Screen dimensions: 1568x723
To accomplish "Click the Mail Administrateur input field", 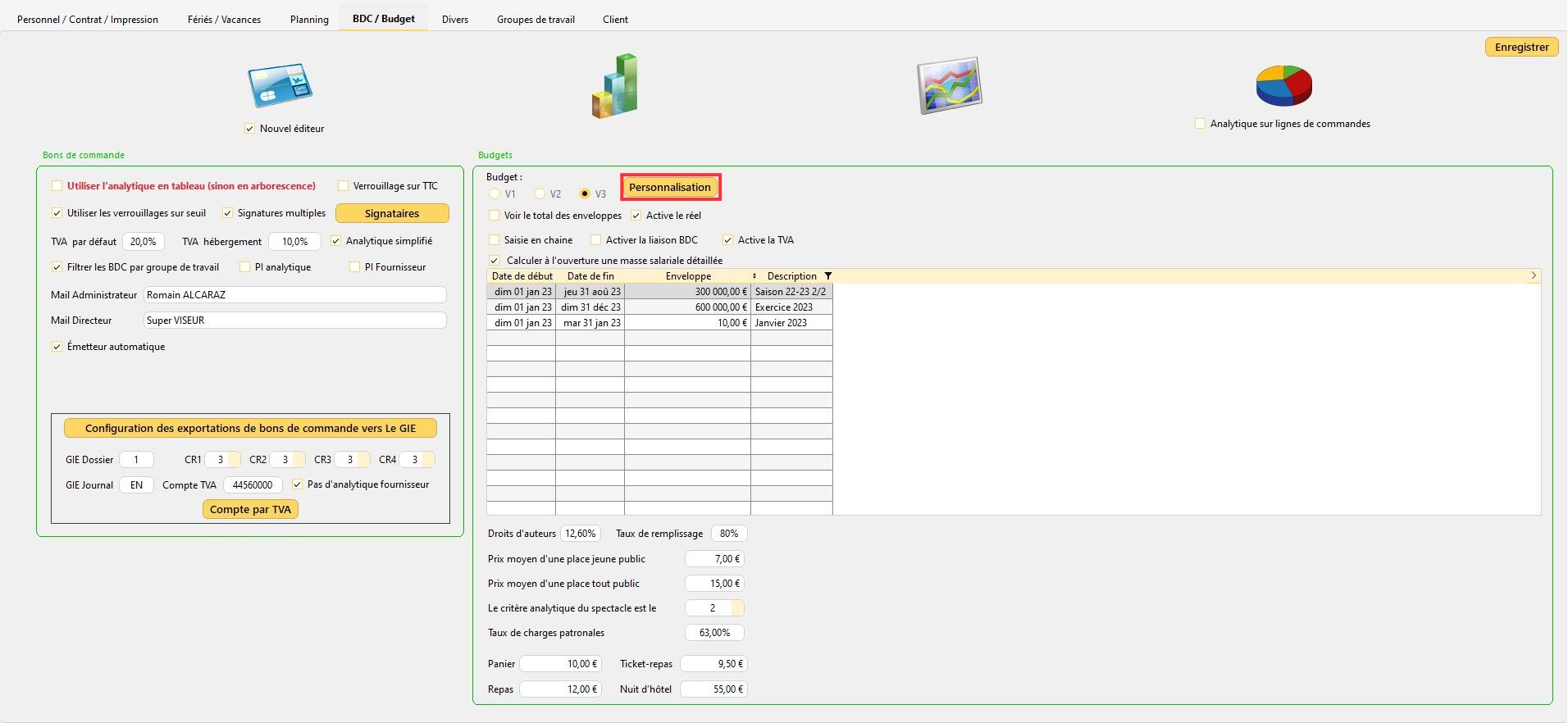I will 294,295.
